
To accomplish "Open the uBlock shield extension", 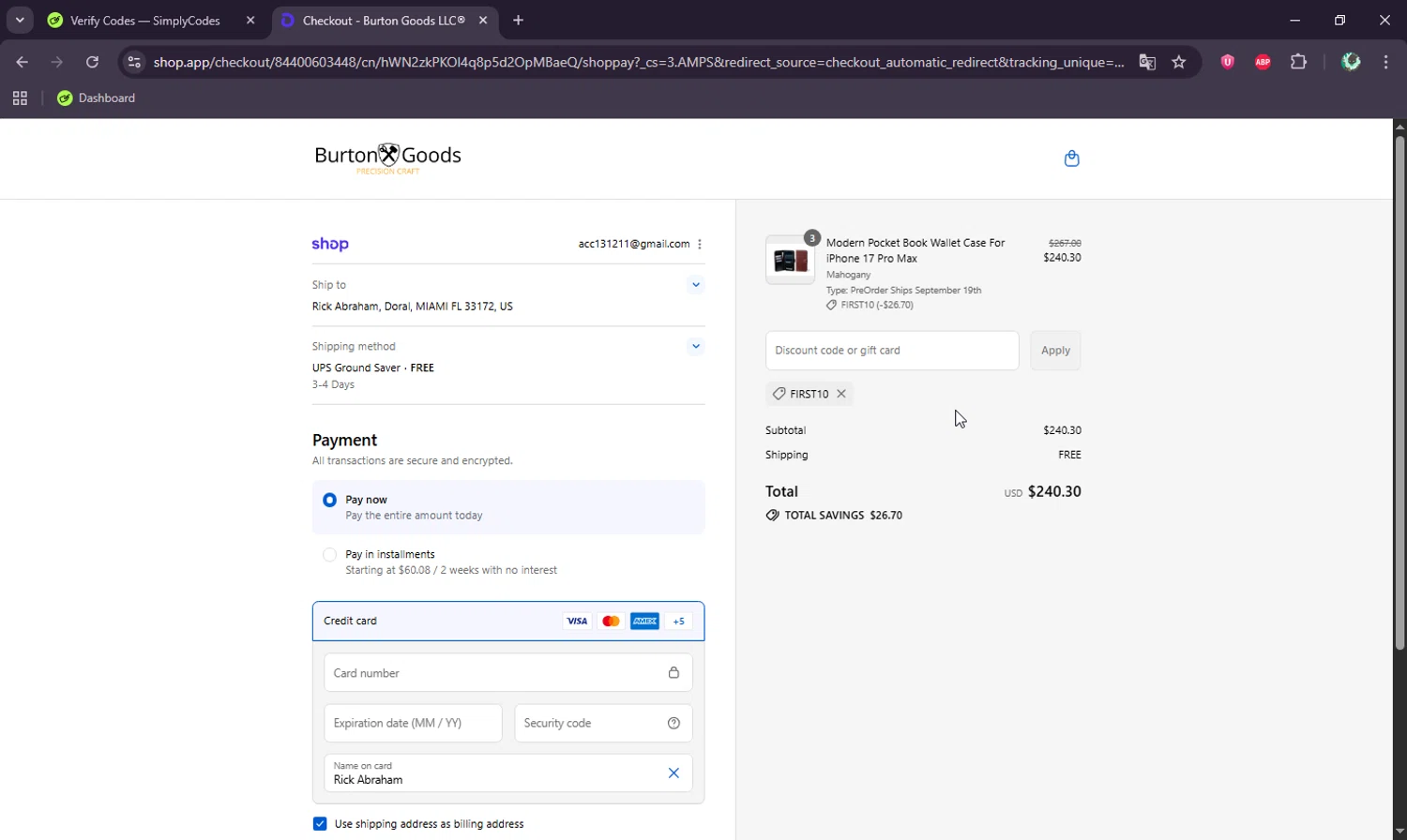I will [x=1227, y=62].
